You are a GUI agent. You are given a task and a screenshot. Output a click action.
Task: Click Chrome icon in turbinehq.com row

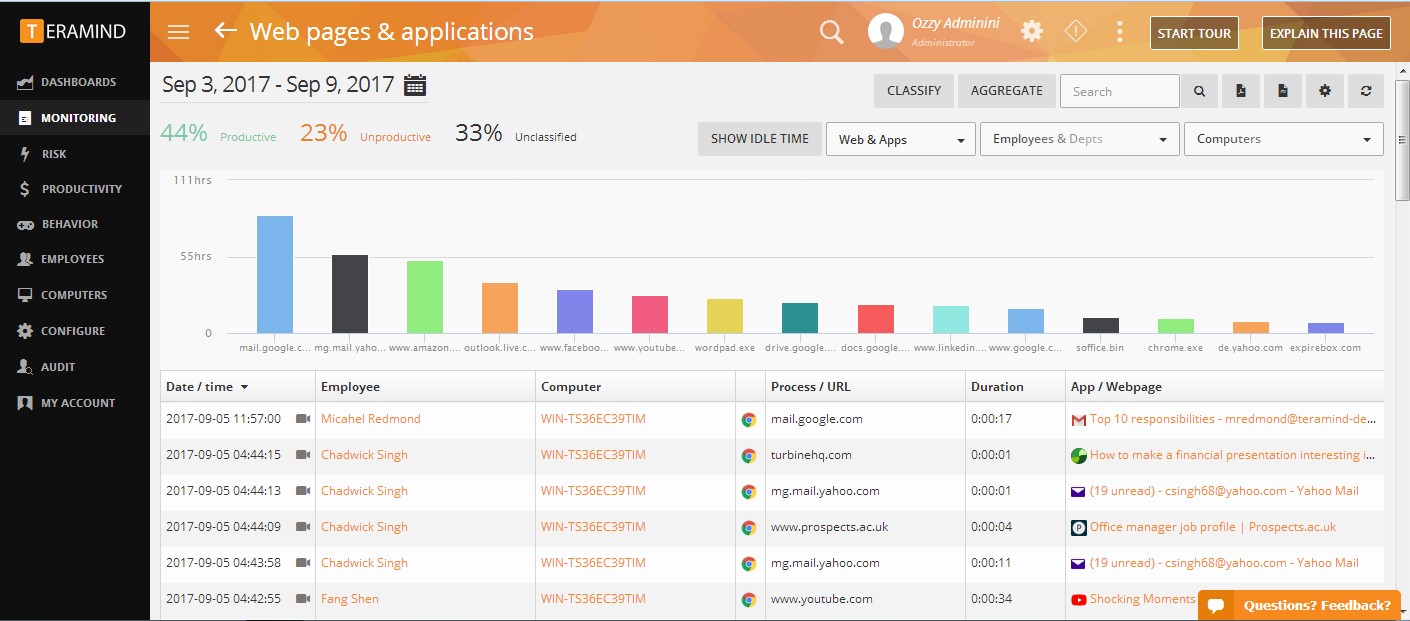click(748, 456)
